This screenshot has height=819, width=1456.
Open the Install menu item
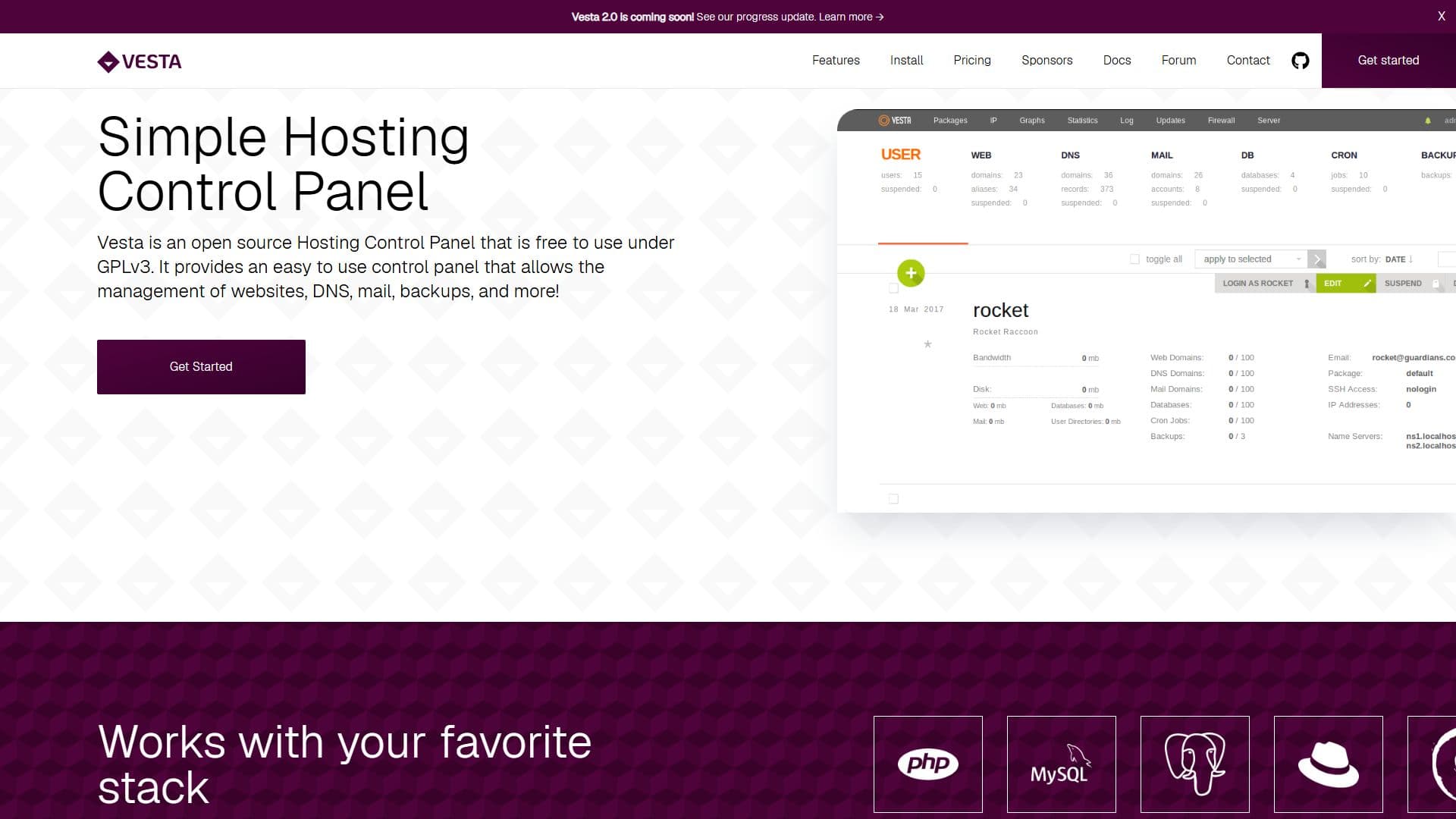(906, 61)
